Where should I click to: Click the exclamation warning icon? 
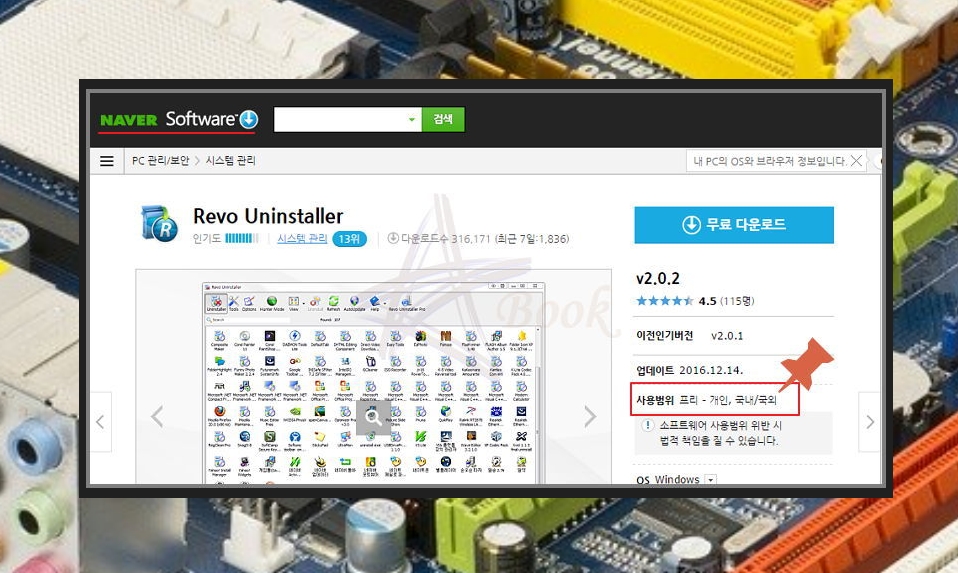pos(648,425)
